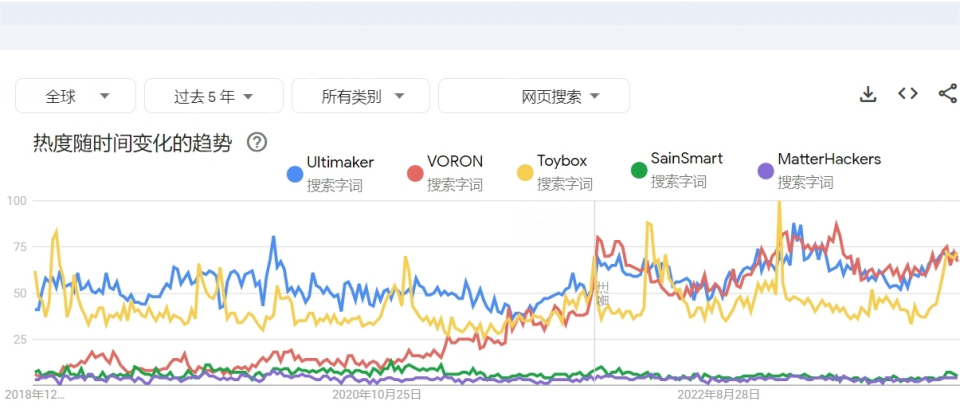Expand the 网页搜索 search type dropdown
Image resolution: width=960 pixels, height=417 pixels.
tap(534, 96)
